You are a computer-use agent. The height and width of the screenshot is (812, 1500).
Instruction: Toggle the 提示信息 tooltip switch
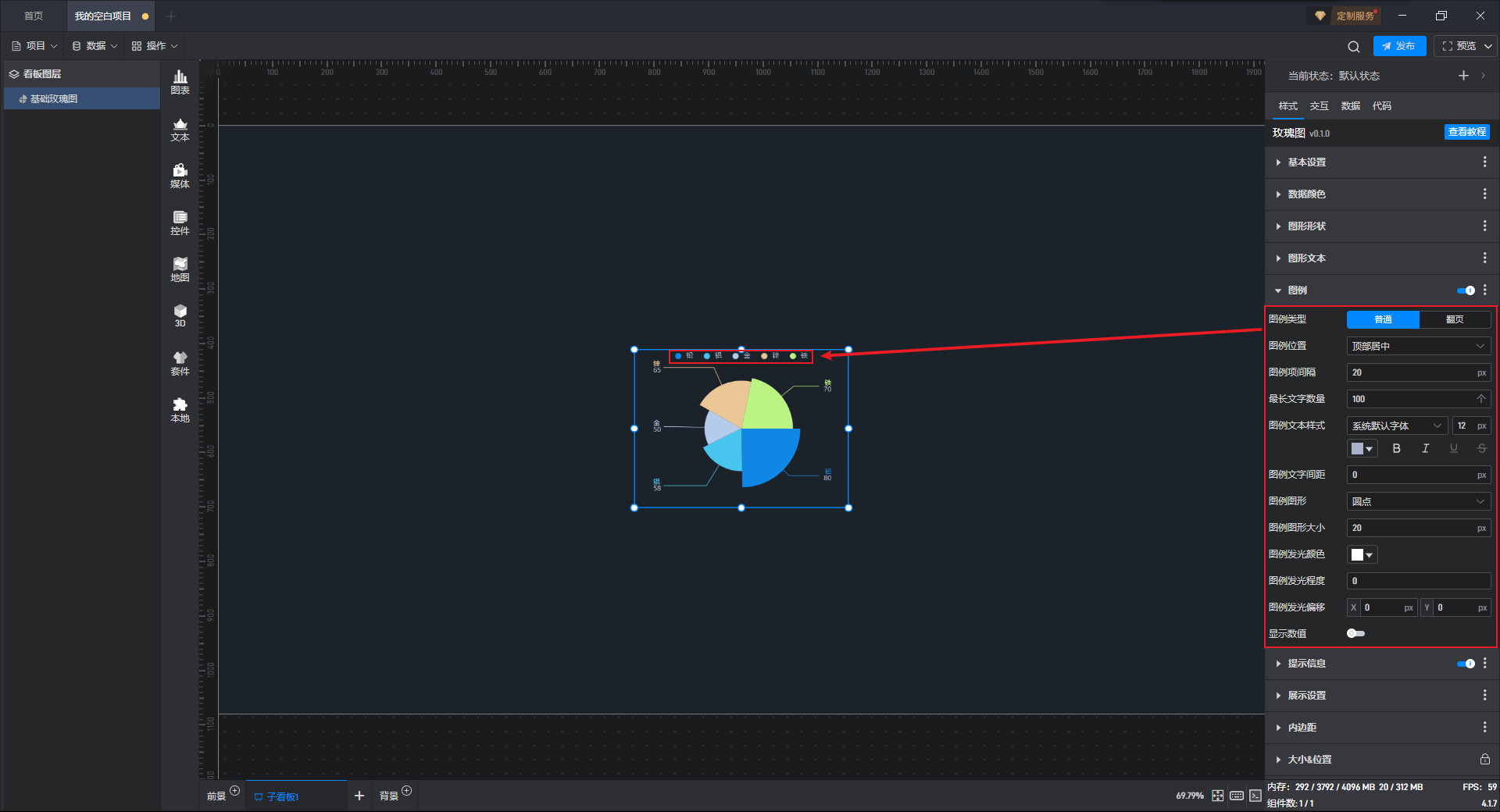tap(1466, 664)
